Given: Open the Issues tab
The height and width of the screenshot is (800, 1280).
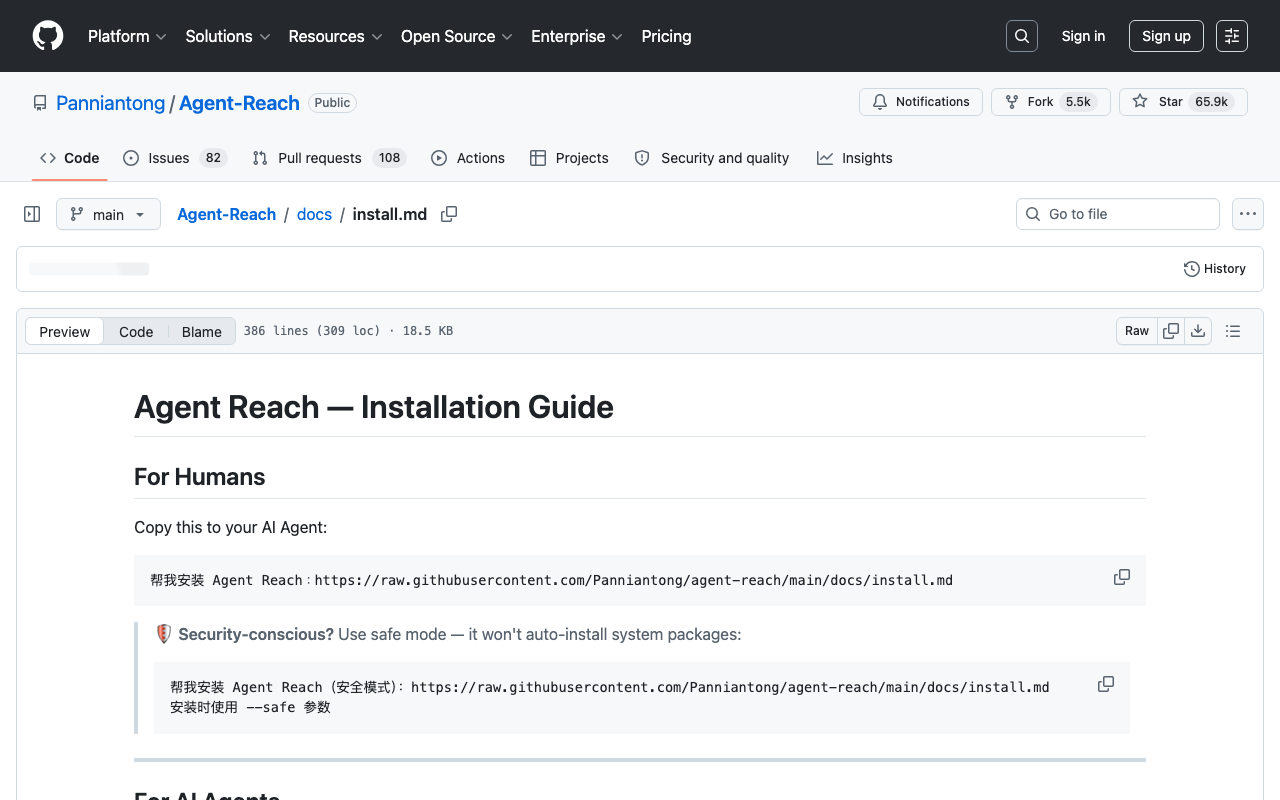Looking at the screenshot, I should pos(175,158).
